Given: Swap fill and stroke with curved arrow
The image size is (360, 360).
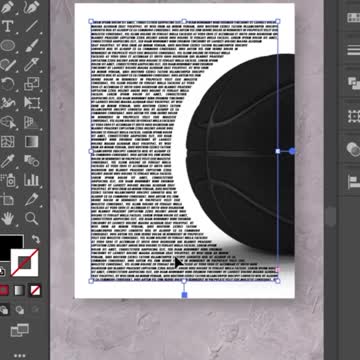Looking at the screenshot, I should (36, 239).
